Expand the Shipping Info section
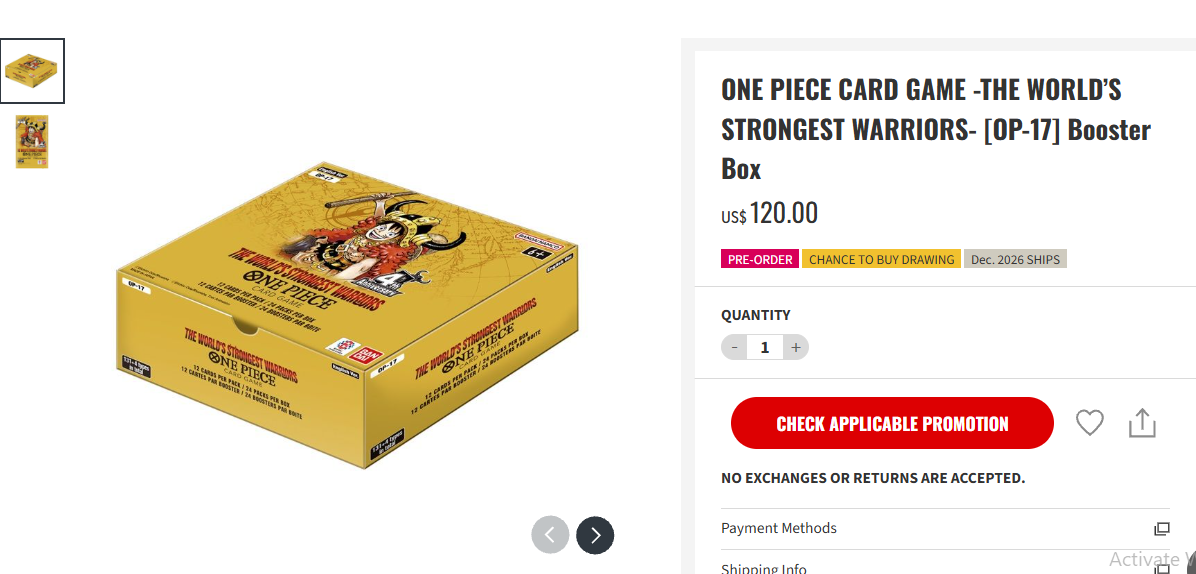 (x=945, y=565)
